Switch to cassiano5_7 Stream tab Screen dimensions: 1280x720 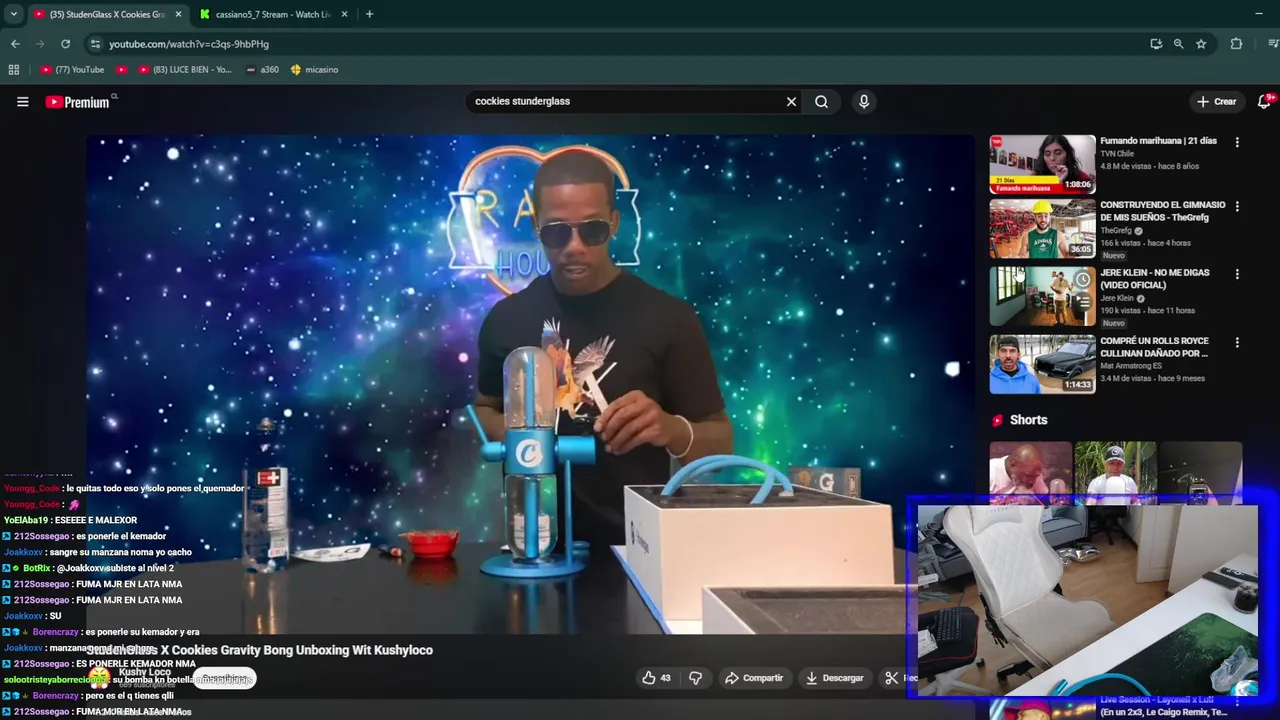274,14
